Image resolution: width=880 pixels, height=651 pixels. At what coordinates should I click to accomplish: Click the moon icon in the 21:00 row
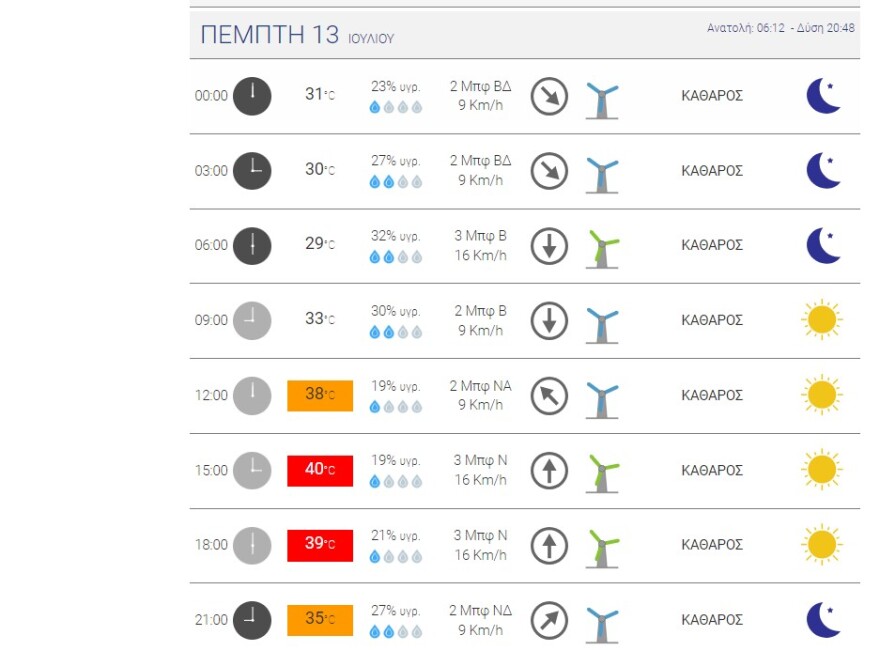(824, 620)
